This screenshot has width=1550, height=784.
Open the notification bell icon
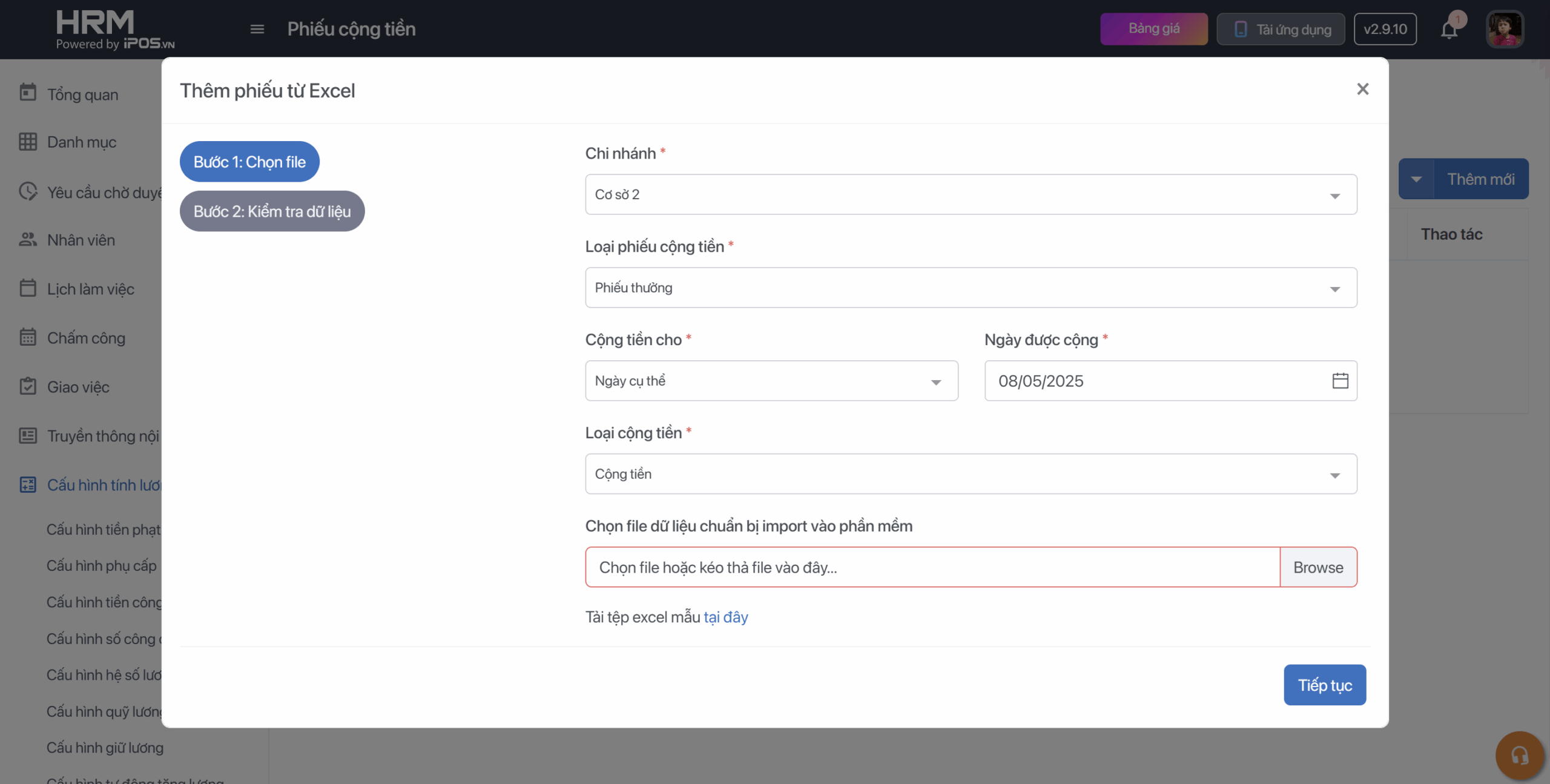pyautogui.click(x=1449, y=29)
